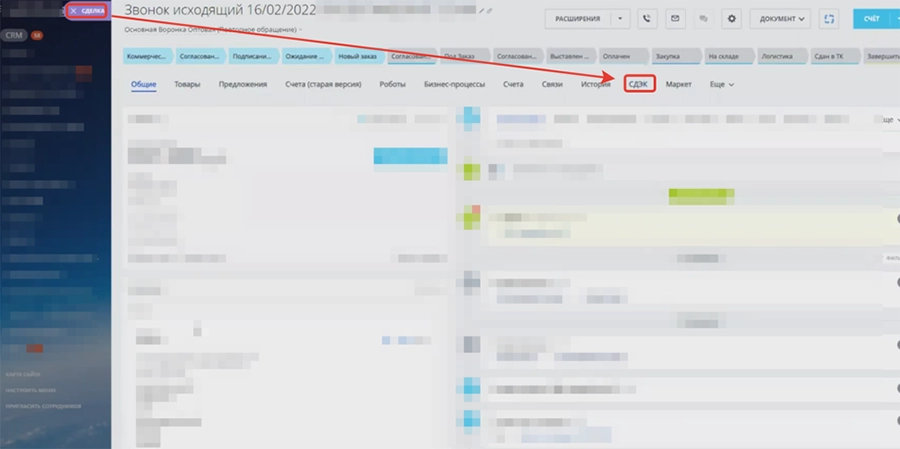This screenshot has height=449, width=900.
Task: Go to the История tab
Action: tap(595, 85)
